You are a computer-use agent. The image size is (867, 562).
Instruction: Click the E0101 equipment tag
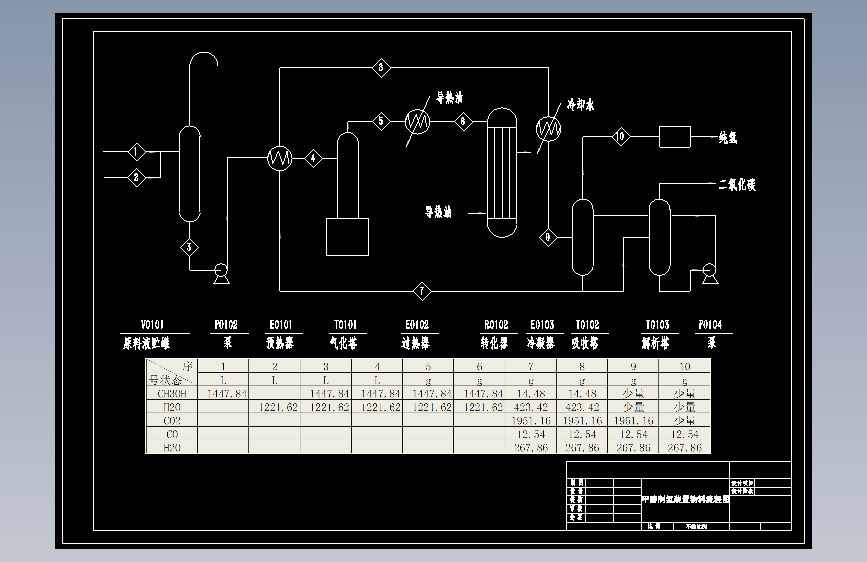[280, 325]
